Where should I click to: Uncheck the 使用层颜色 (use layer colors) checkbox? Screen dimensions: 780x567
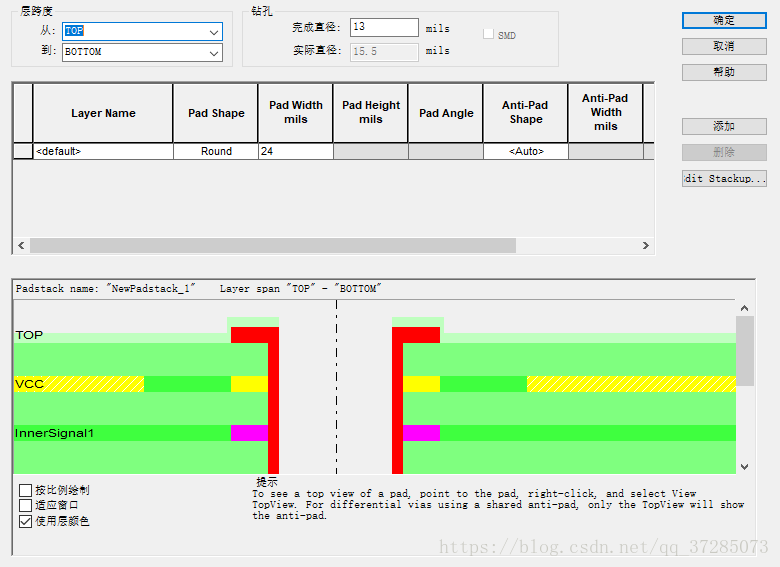pos(25,521)
